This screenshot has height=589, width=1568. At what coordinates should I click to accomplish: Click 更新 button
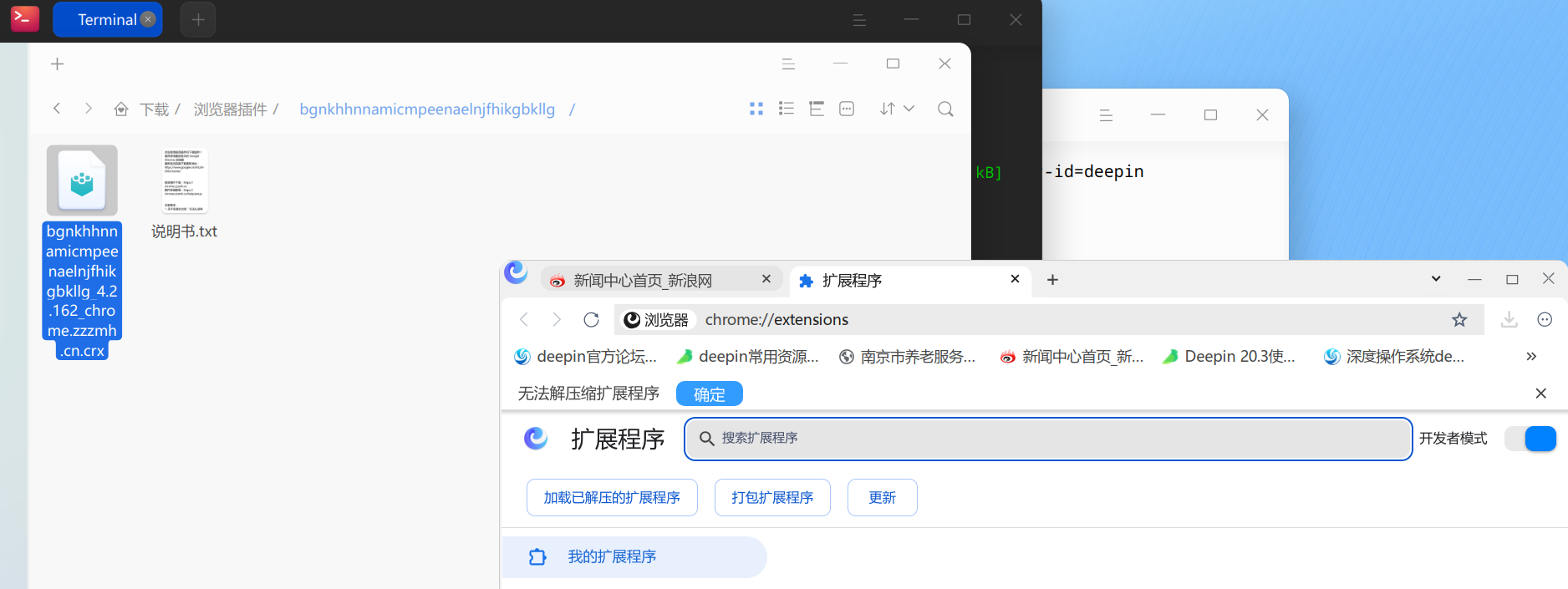(883, 497)
